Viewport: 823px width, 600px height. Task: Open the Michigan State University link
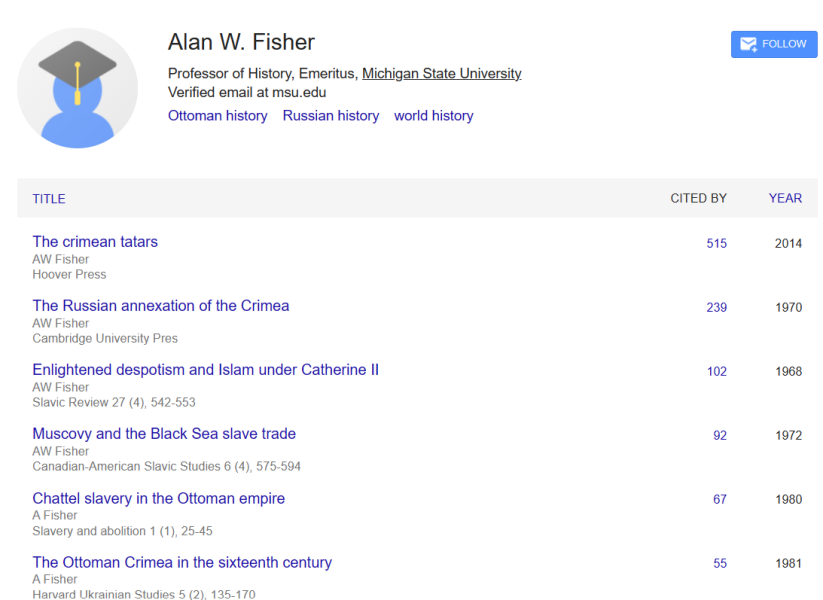(x=441, y=73)
